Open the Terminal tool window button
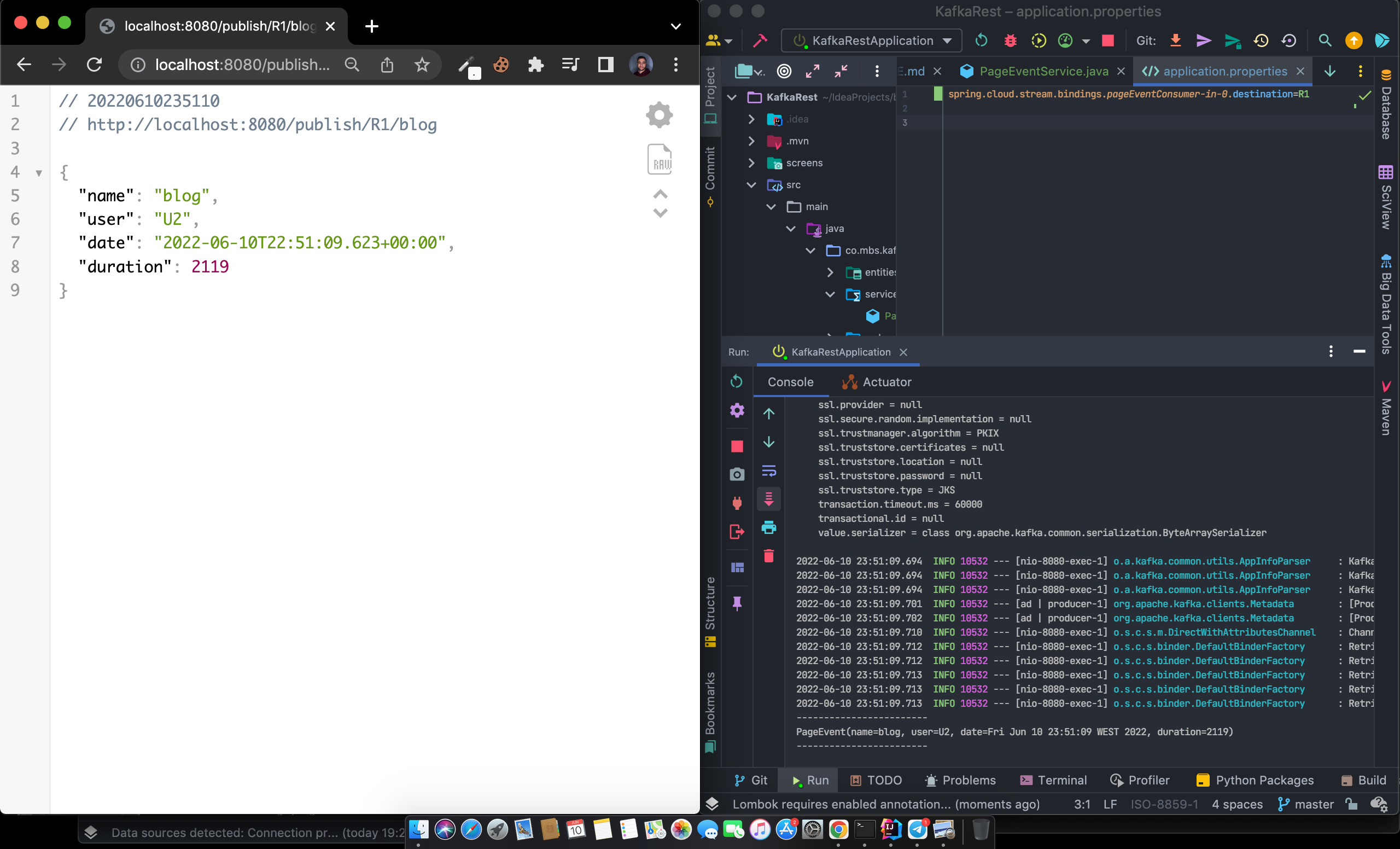Image resolution: width=1400 pixels, height=849 pixels. click(1053, 780)
